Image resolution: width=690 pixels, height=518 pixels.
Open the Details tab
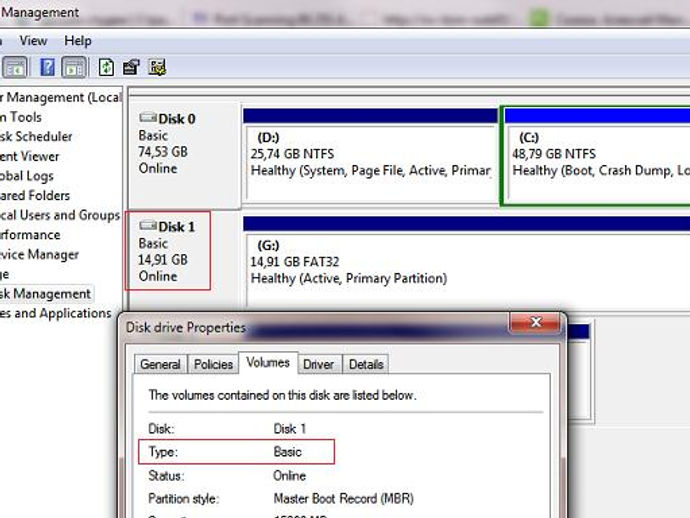tap(366, 364)
